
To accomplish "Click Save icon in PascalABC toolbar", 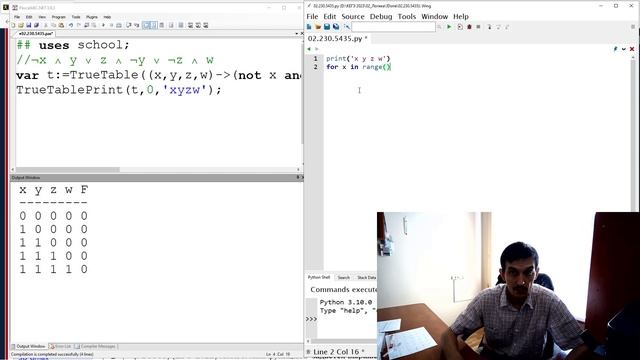I will pos(29,25).
